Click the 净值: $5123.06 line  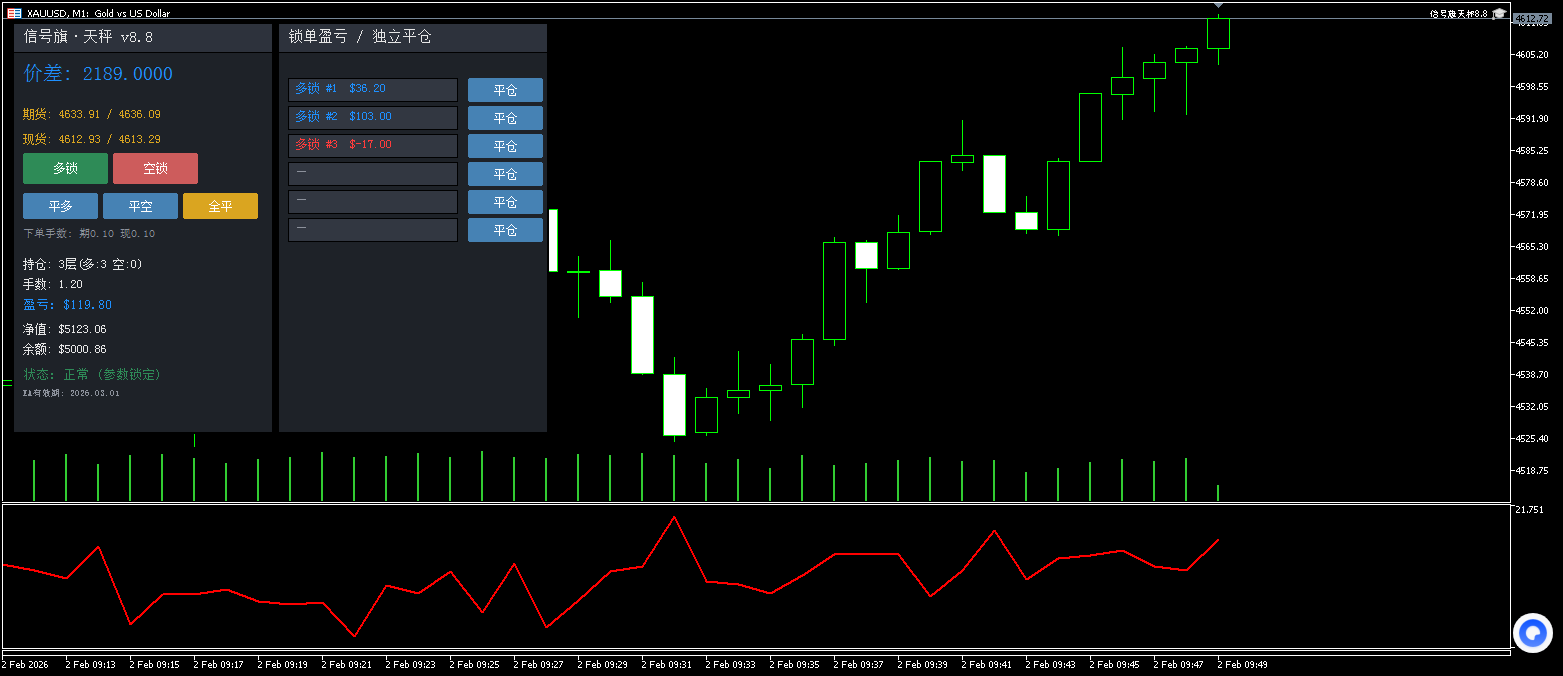65,329
